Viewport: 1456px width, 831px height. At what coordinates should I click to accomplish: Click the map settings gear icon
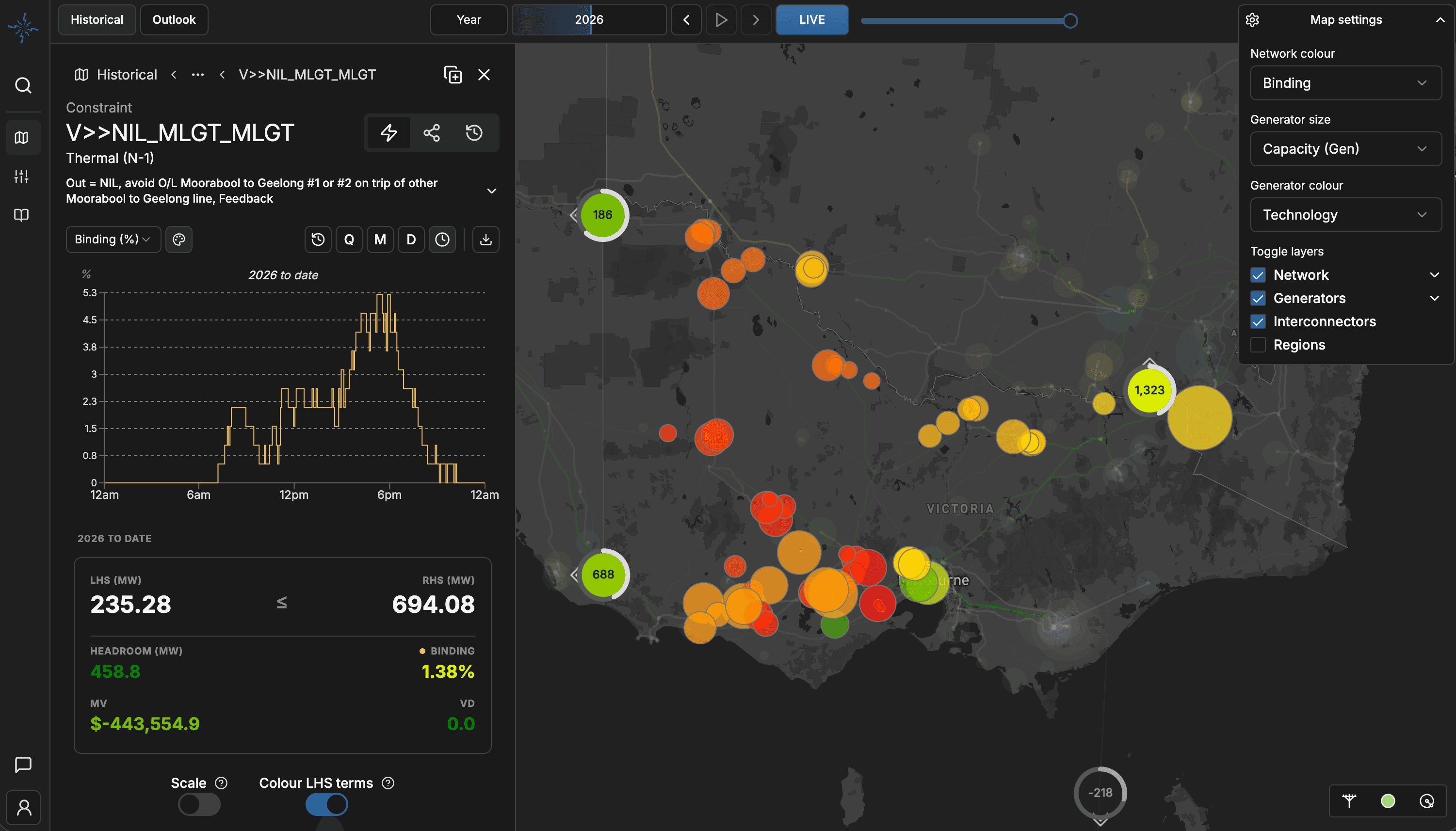[1252, 20]
